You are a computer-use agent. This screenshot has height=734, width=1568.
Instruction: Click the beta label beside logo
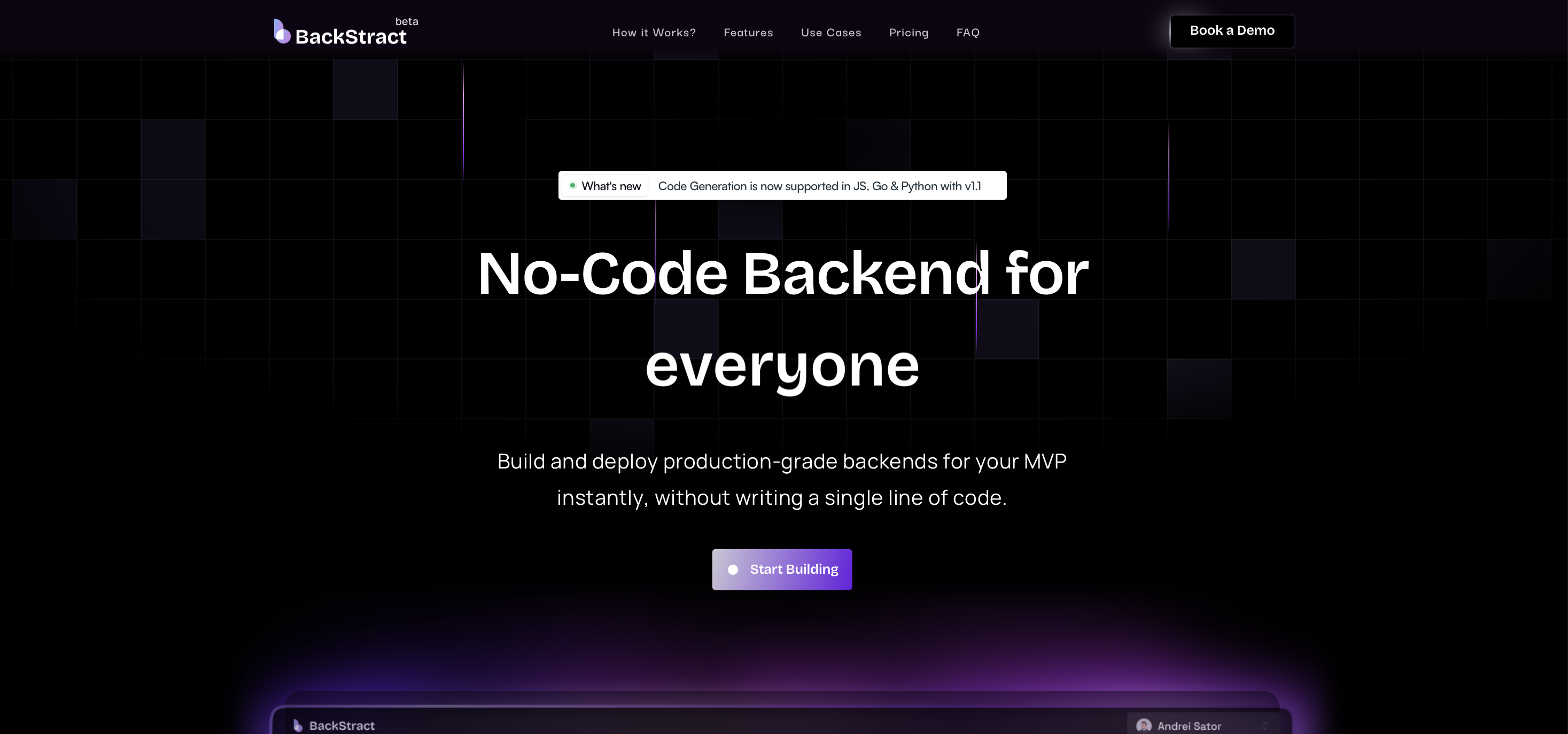click(x=407, y=21)
